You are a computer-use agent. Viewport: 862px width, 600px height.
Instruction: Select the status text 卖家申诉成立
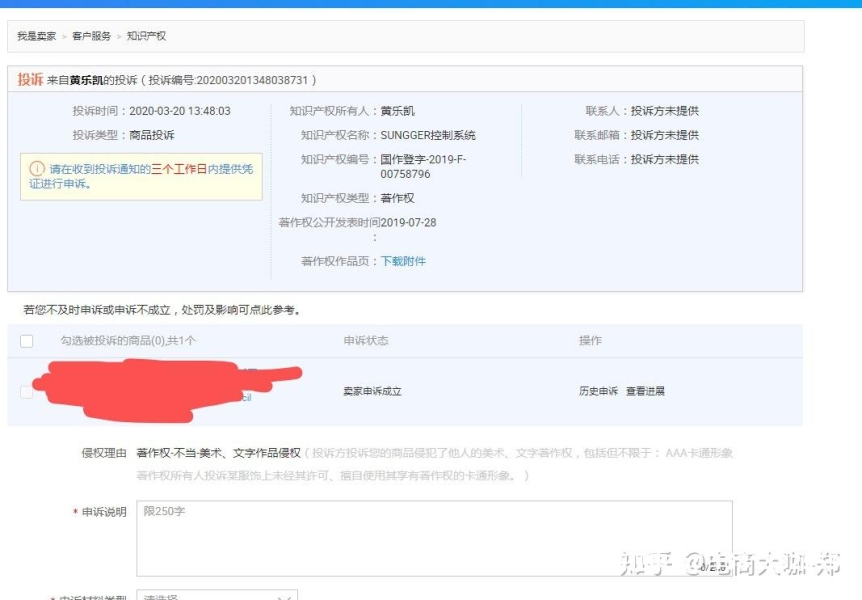372,392
